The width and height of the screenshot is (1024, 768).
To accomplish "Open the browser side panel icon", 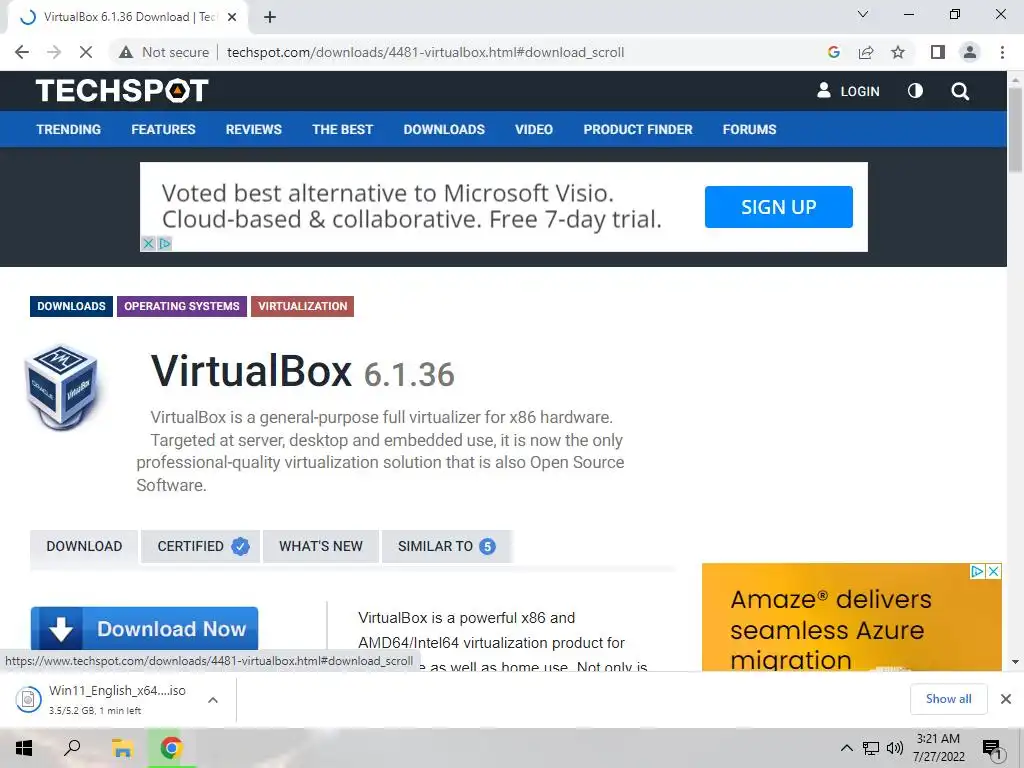I will [x=937, y=52].
